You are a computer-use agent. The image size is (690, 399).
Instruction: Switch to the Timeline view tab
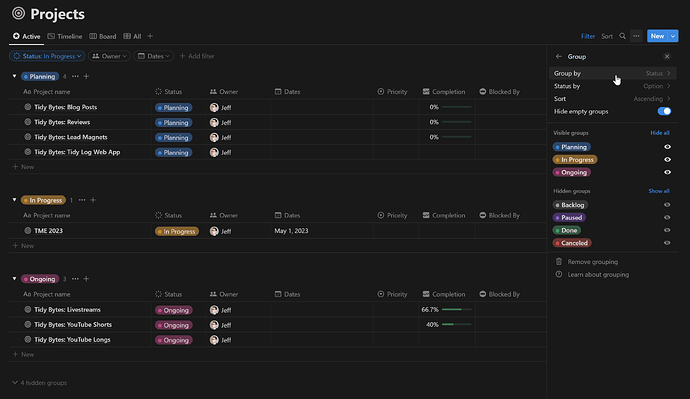(x=65, y=36)
